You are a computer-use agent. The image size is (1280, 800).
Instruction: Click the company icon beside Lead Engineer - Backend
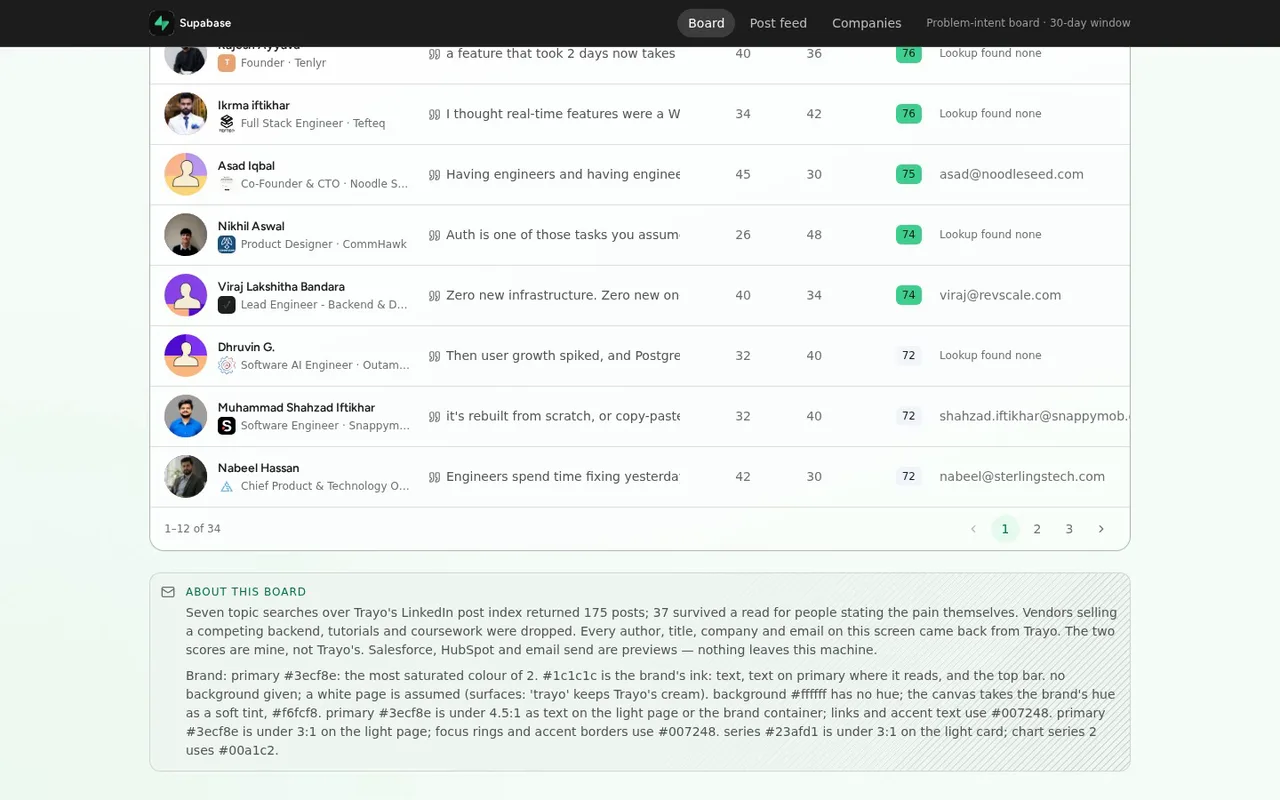point(227,305)
